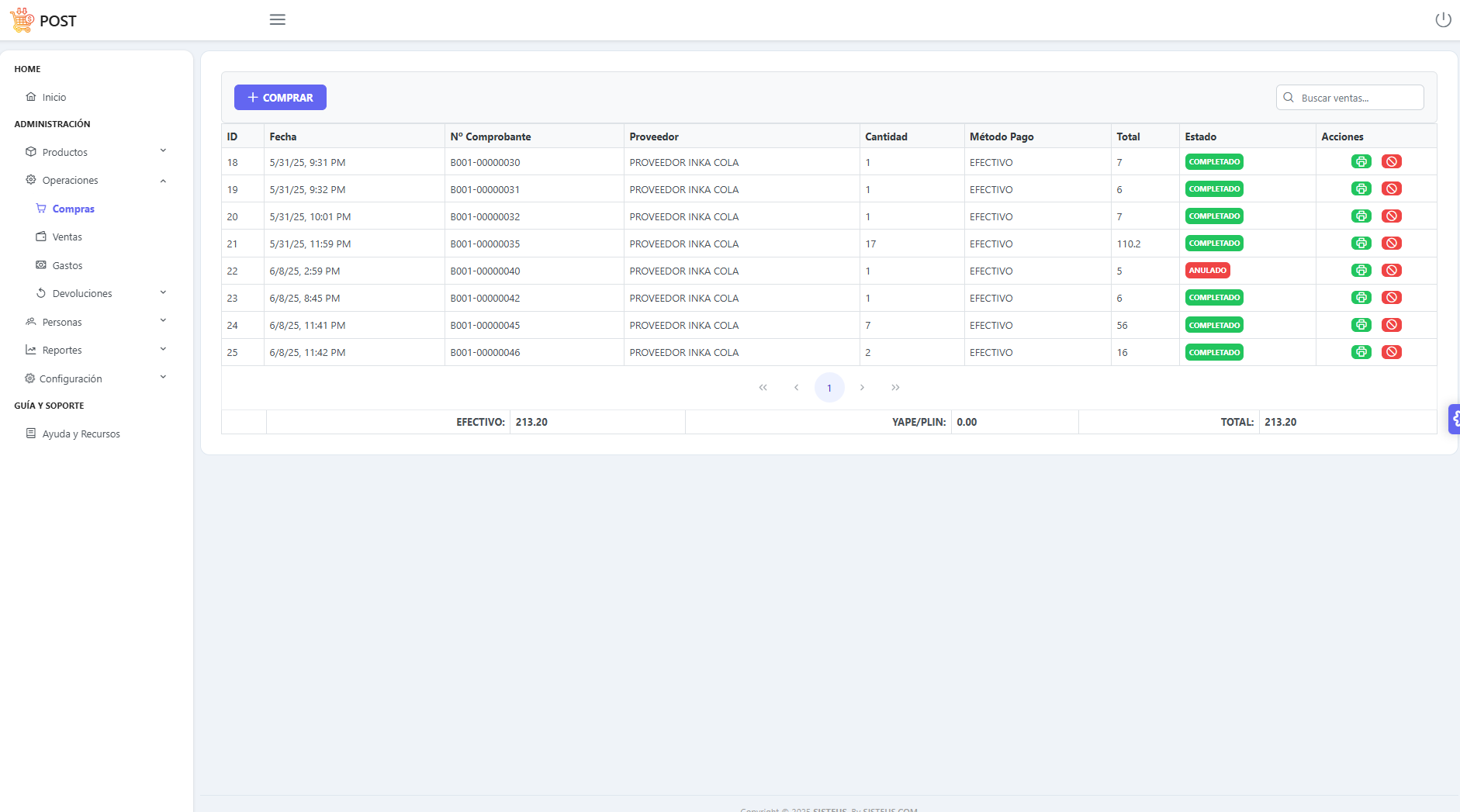Click the power logout icon
The height and width of the screenshot is (812, 1460).
pyautogui.click(x=1443, y=19)
